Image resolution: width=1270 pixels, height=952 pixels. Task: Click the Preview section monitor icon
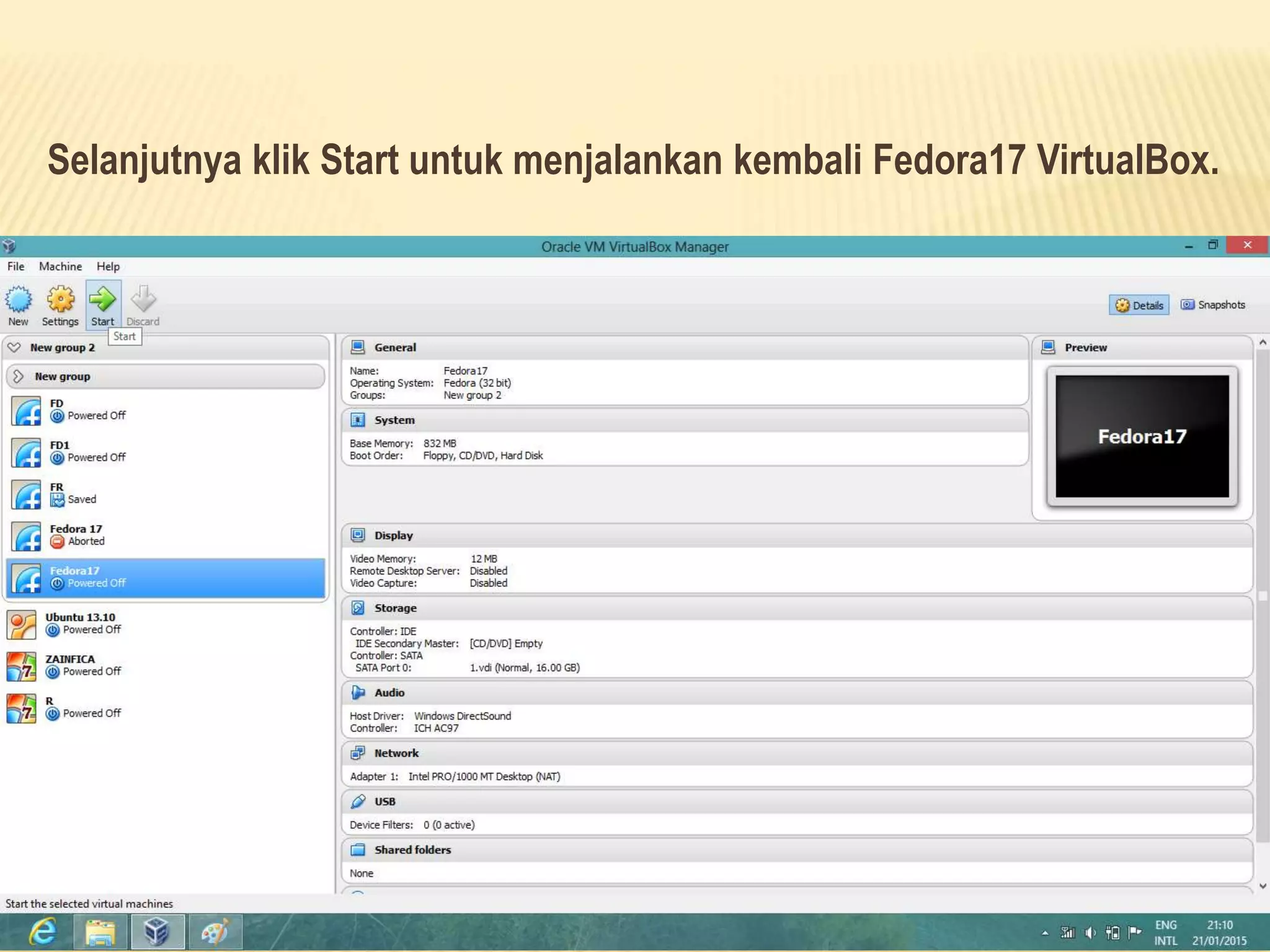[1048, 347]
